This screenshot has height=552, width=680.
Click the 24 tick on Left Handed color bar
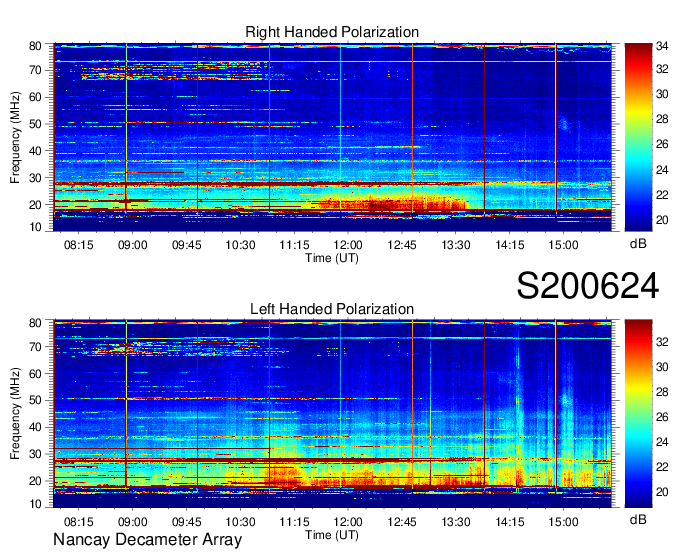pyautogui.click(x=662, y=442)
